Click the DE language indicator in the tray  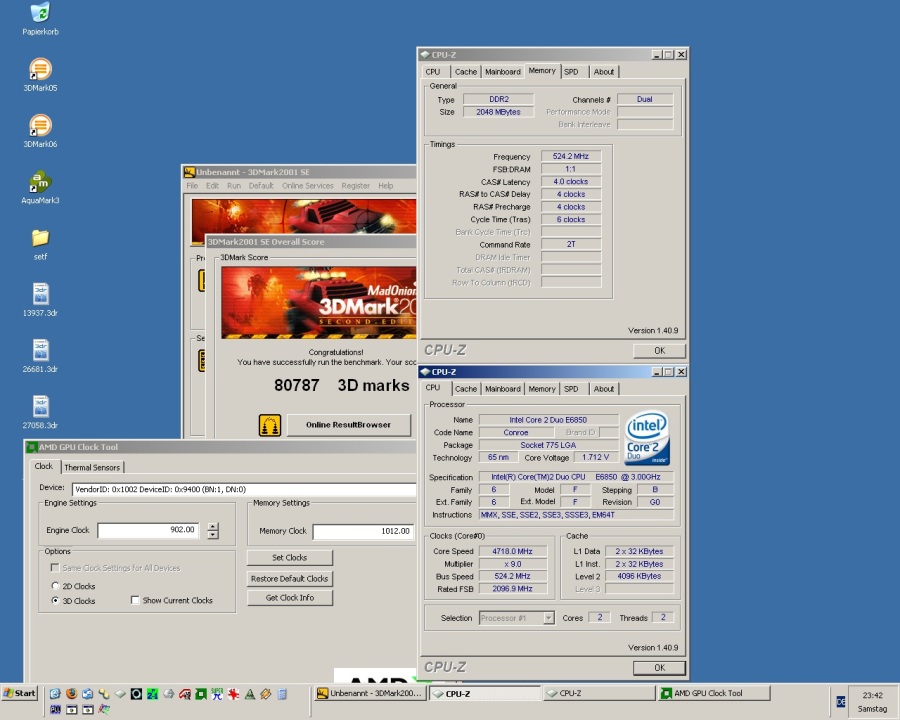pos(840,702)
